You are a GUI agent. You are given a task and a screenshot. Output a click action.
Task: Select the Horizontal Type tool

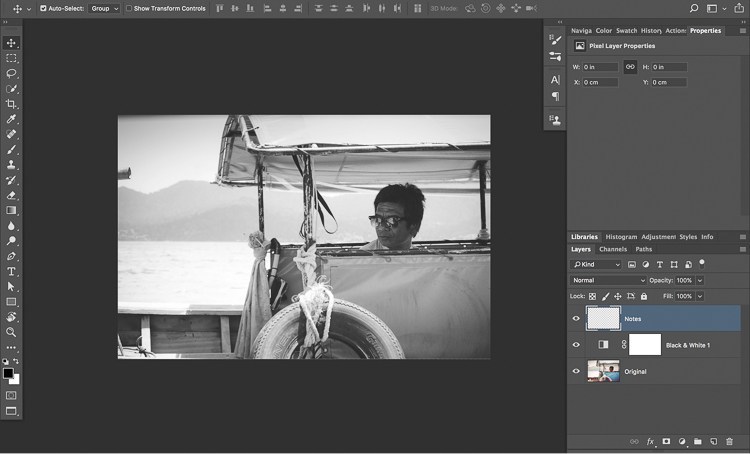pyautogui.click(x=11, y=271)
